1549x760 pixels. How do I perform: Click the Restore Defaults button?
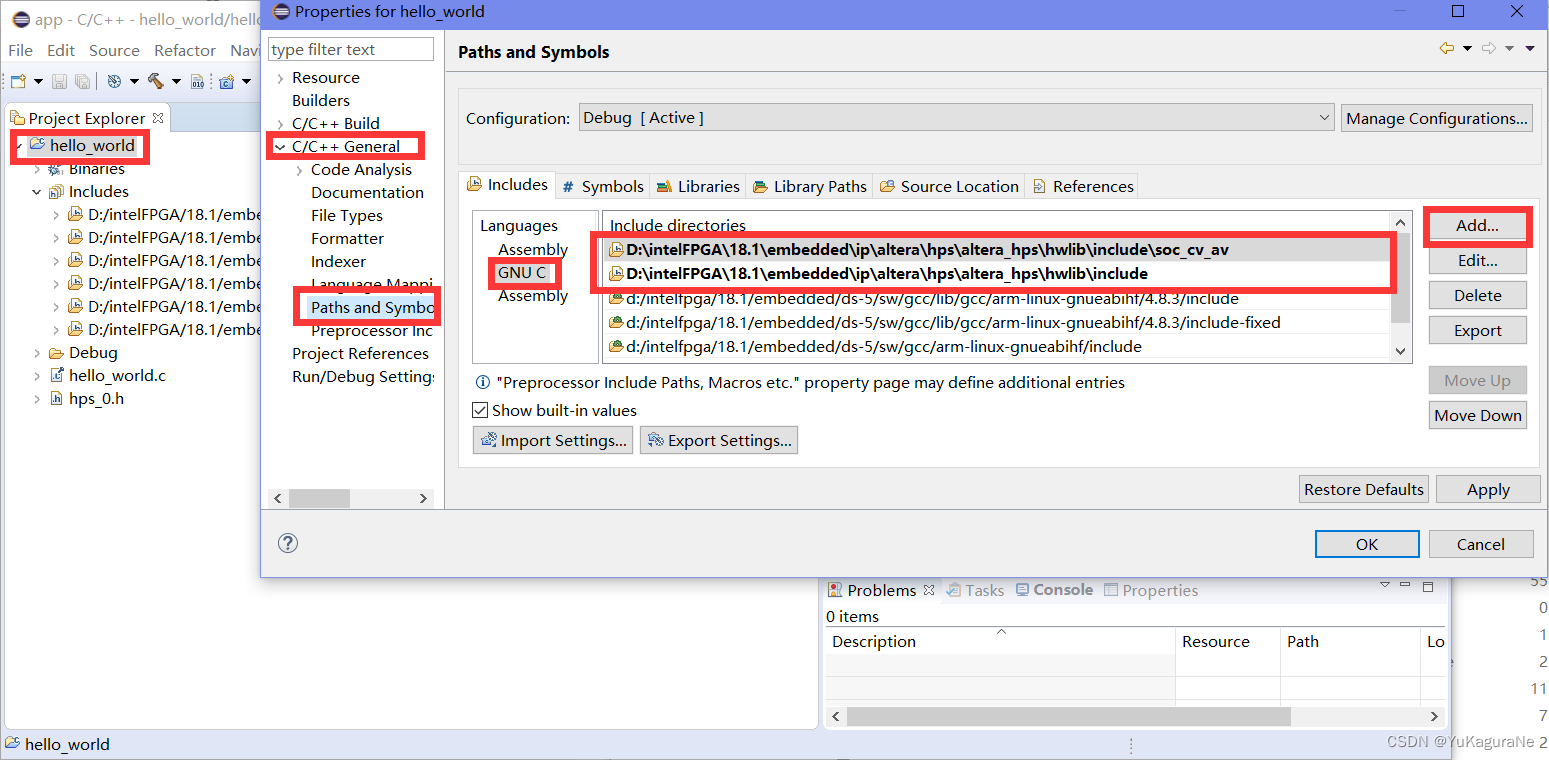(x=1363, y=489)
